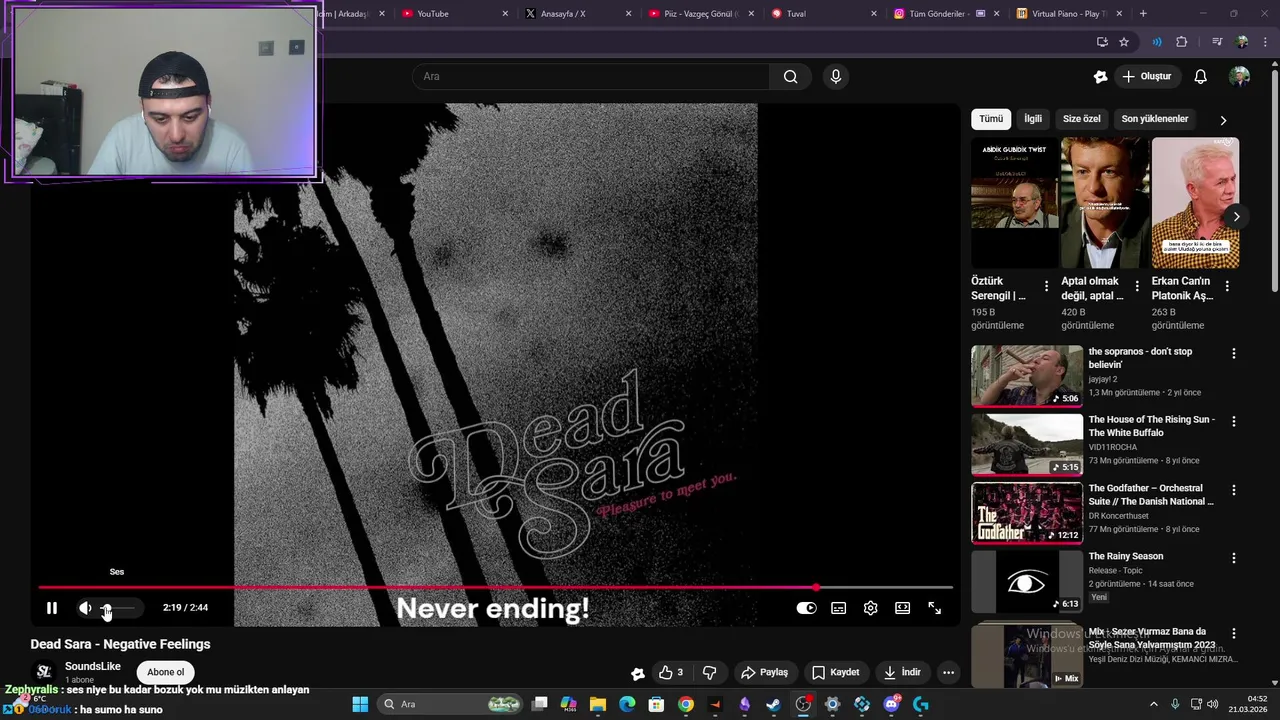Open Google Chrome from the taskbar

pyautogui.click(x=686, y=704)
